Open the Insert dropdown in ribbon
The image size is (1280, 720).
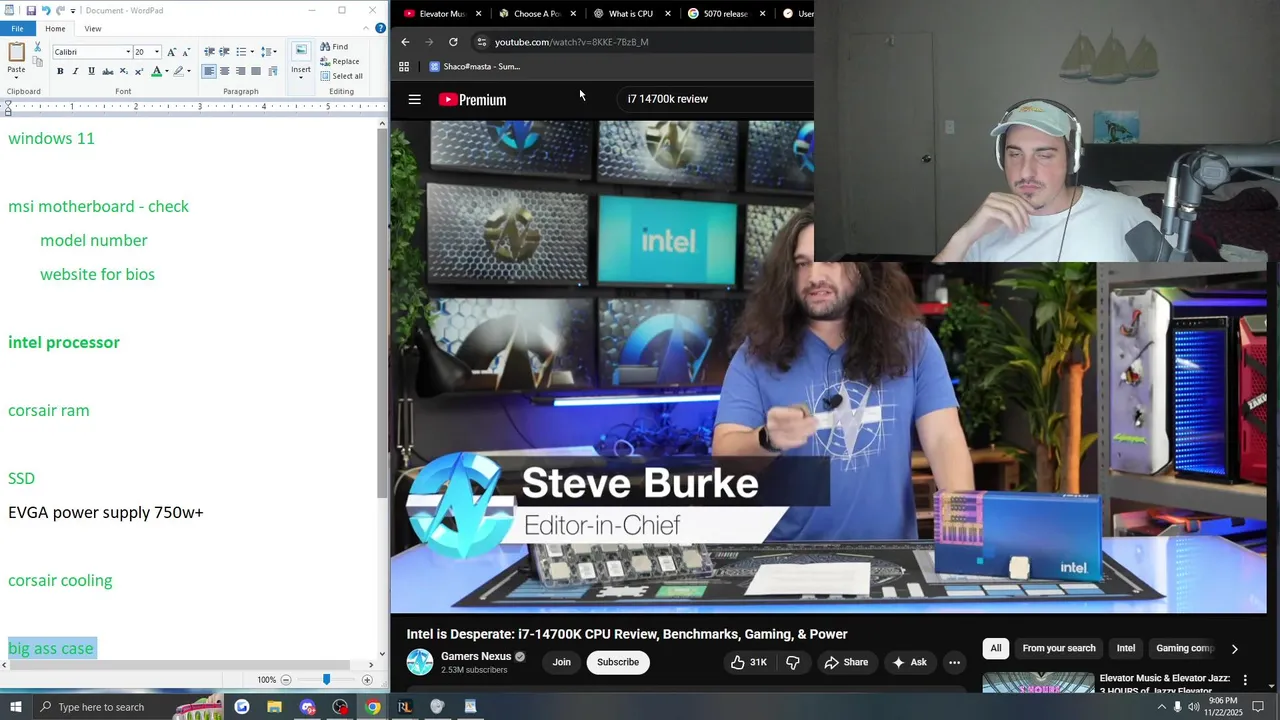pos(301,75)
